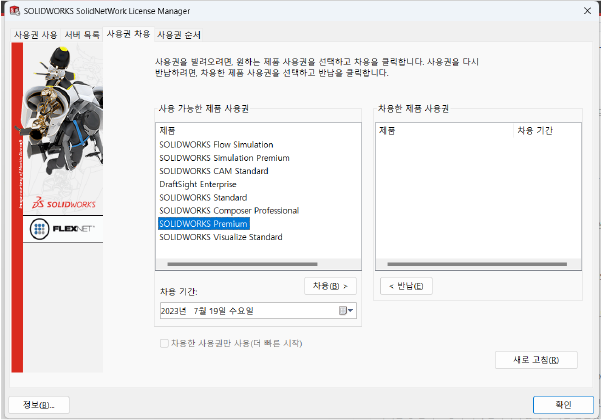Close the License Manager window
Image resolution: width=601 pixels, height=420 pixels.
point(587,11)
